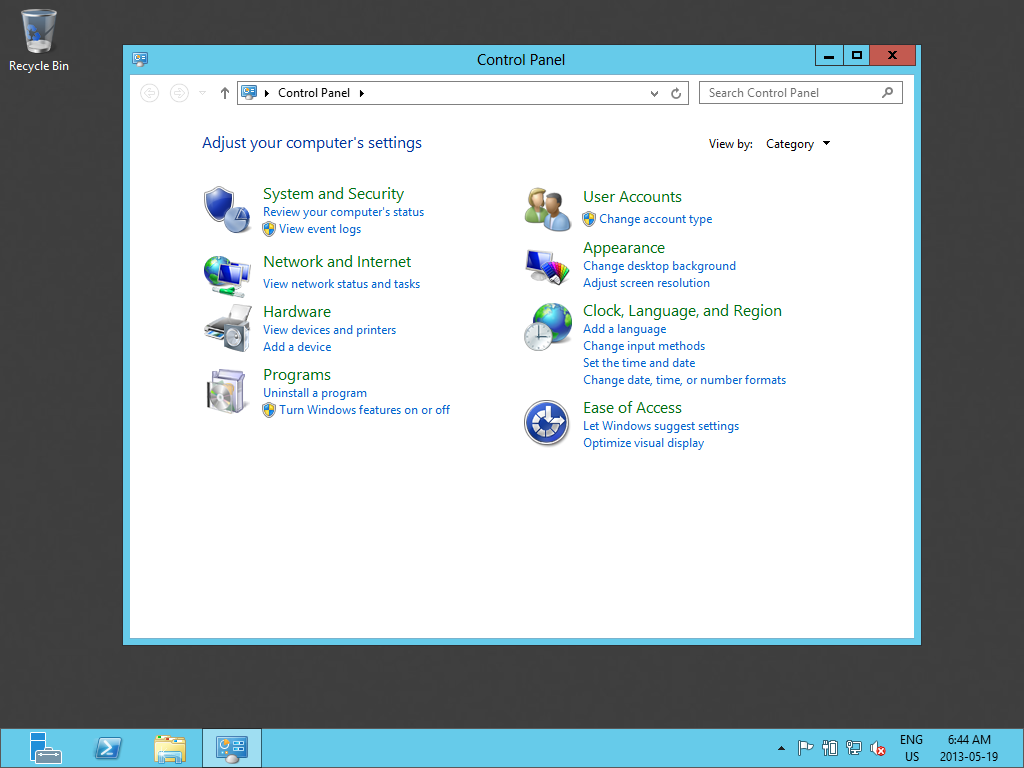Open Server Manager from the taskbar
This screenshot has height=768, width=1024.
coord(46,748)
